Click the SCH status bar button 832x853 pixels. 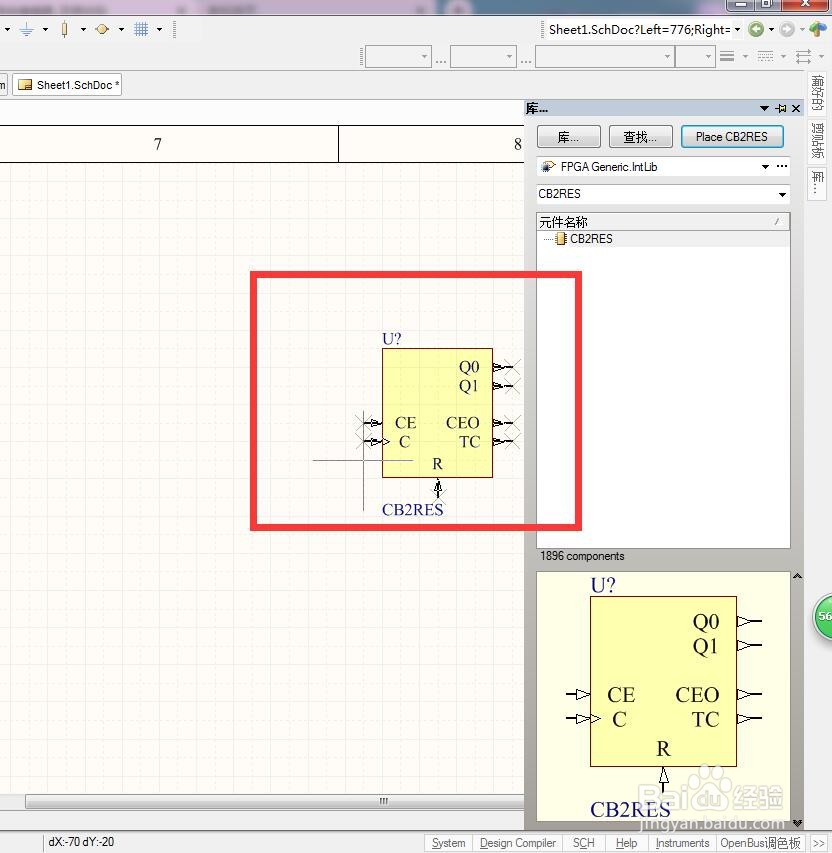point(583,843)
